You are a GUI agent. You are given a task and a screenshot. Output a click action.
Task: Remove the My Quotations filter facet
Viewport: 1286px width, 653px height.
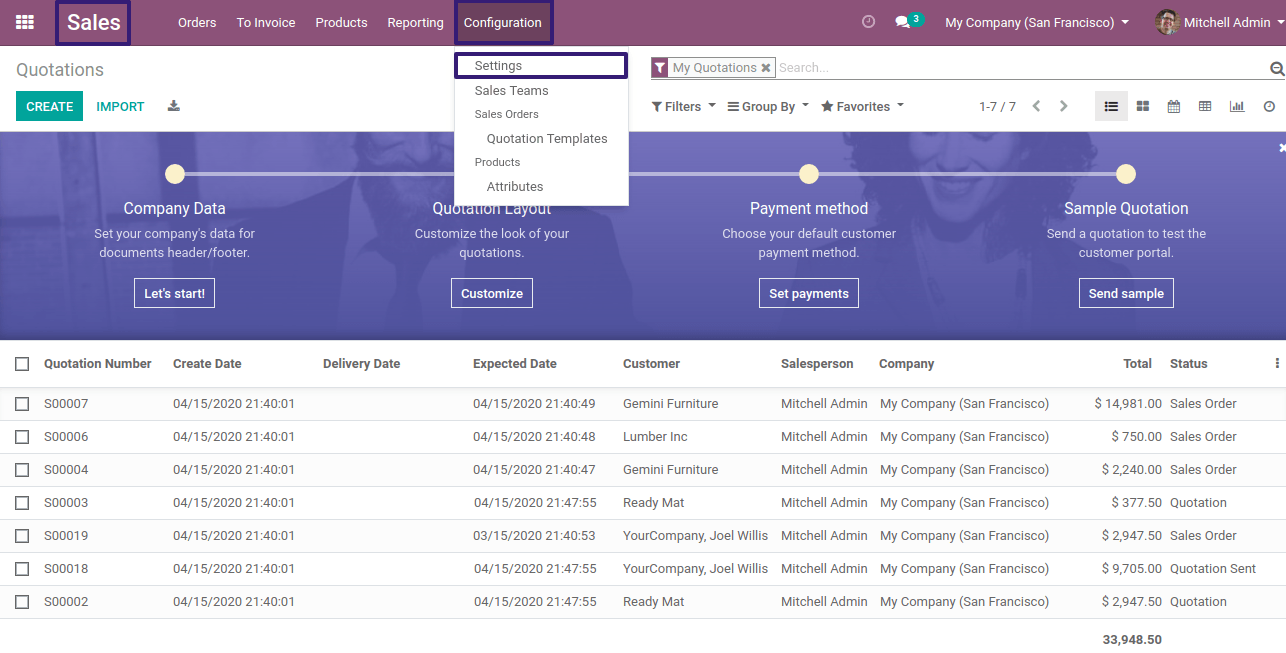pyautogui.click(x=766, y=68)
